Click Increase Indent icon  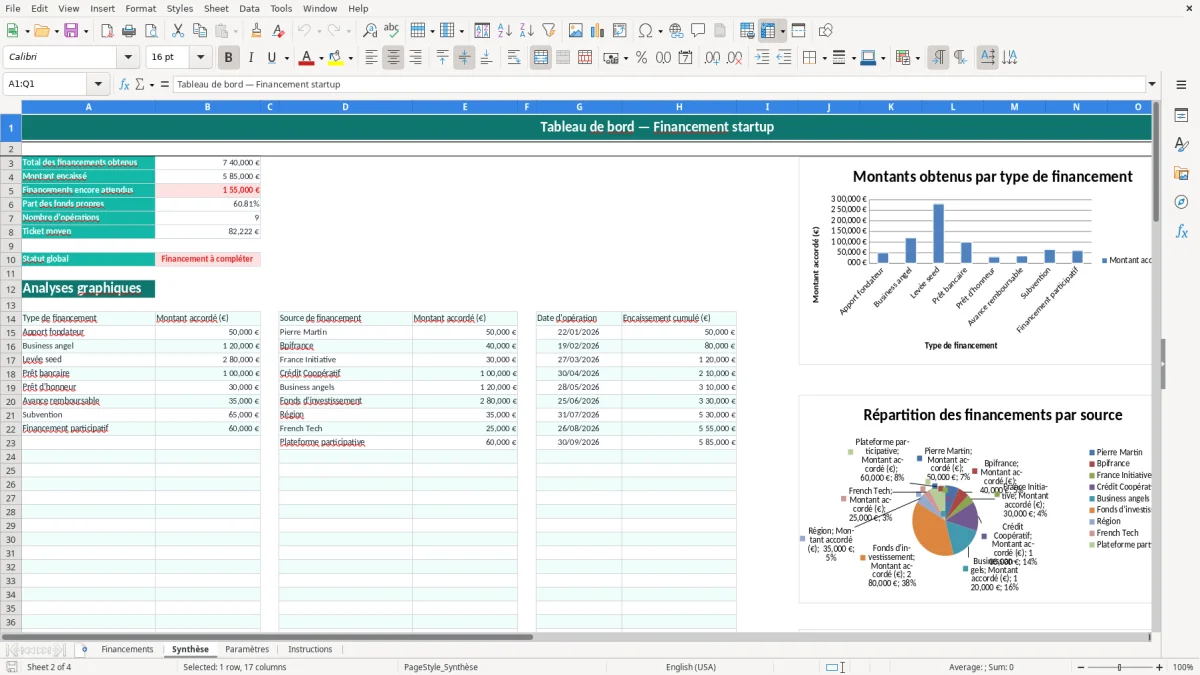[762, 58]
